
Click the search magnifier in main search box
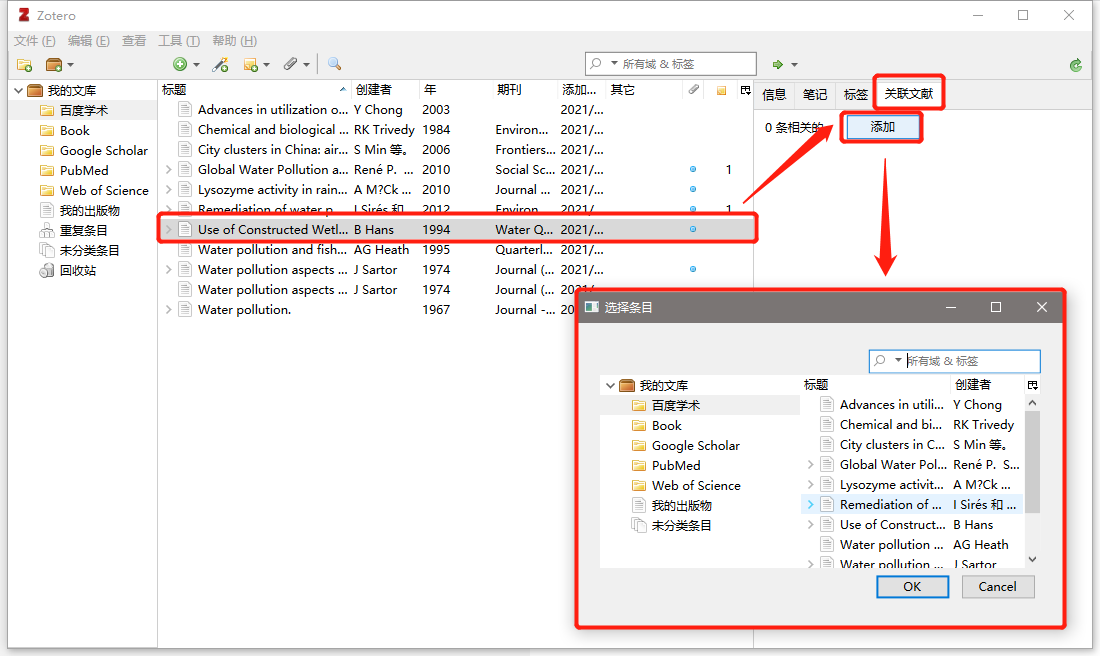[596, 64]
